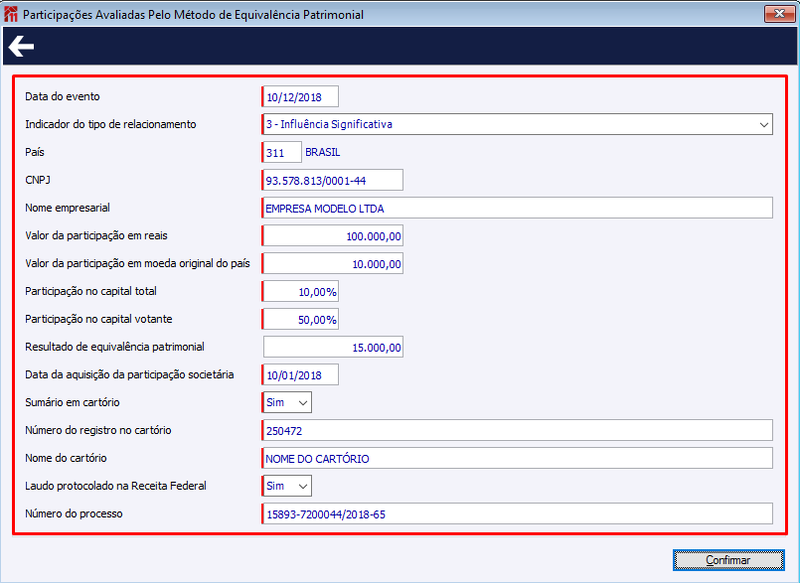
Task: Click 'Valor da participação em moeda original' label
Action: (138, 263)
